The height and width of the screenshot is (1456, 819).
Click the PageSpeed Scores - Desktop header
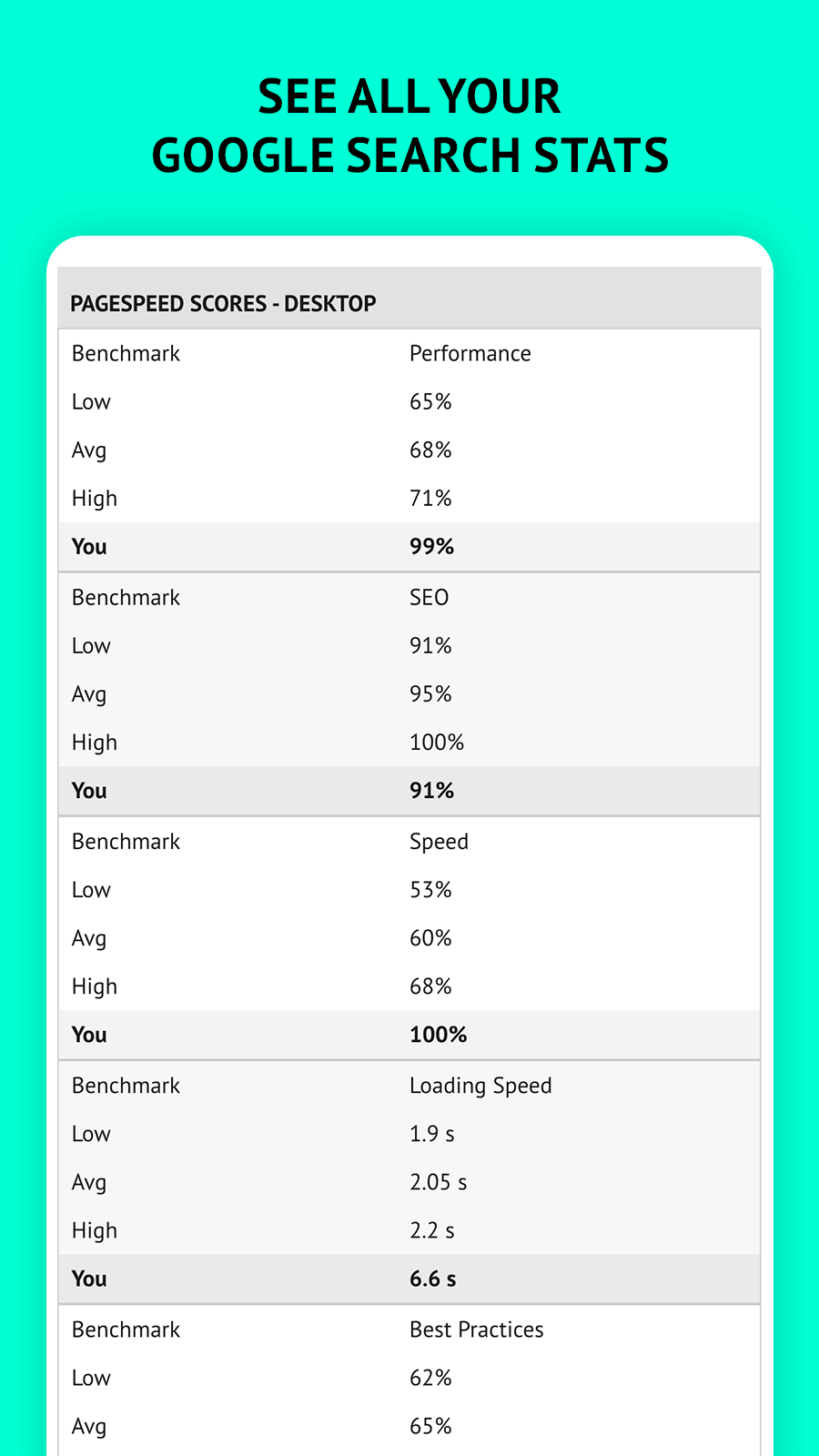click(x=223, y=303)
